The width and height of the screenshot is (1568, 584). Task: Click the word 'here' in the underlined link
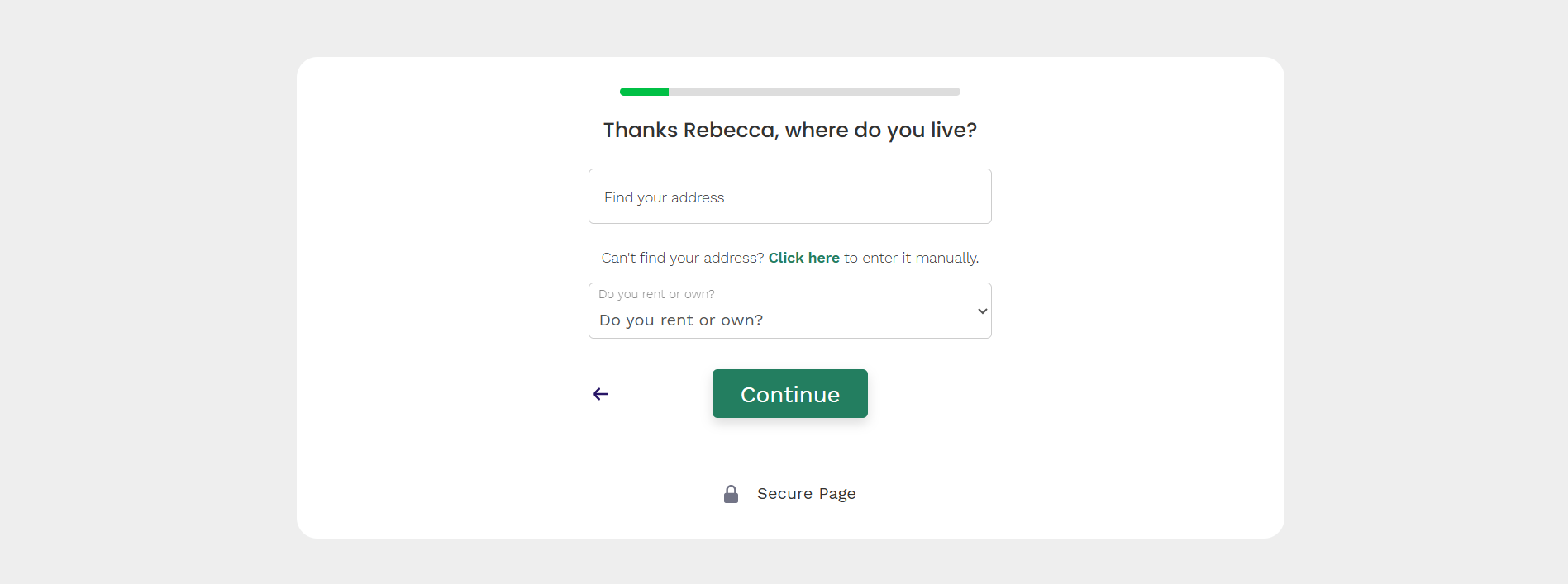[823, 258]
